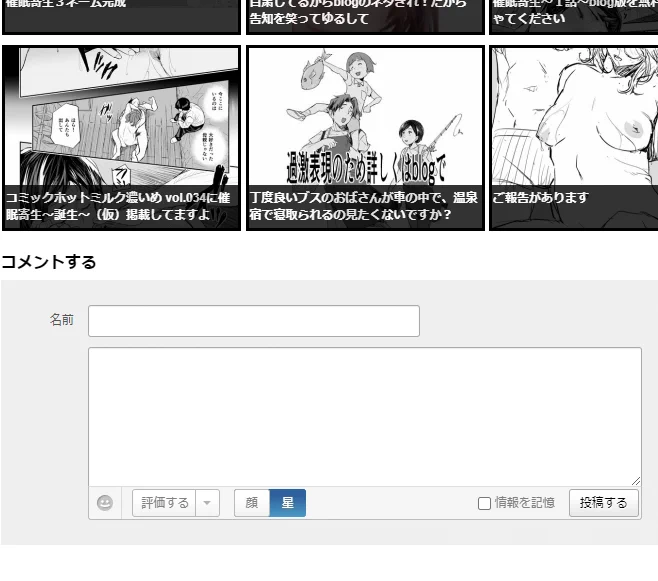This screenshot has width=658, height=581.
Task: Open the コミックホットミルク濃いめ vol.034に催 title link
Action: click(x=118, y=206)
